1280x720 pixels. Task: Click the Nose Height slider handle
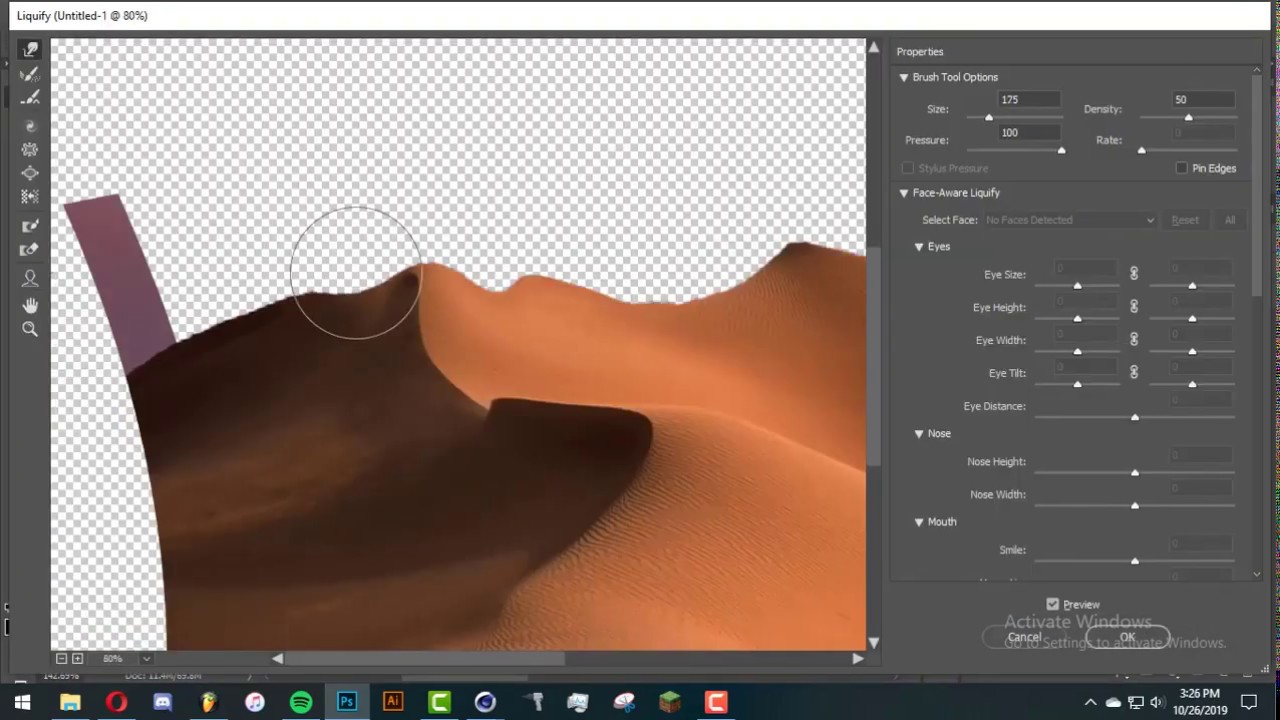pos(1134,472)
